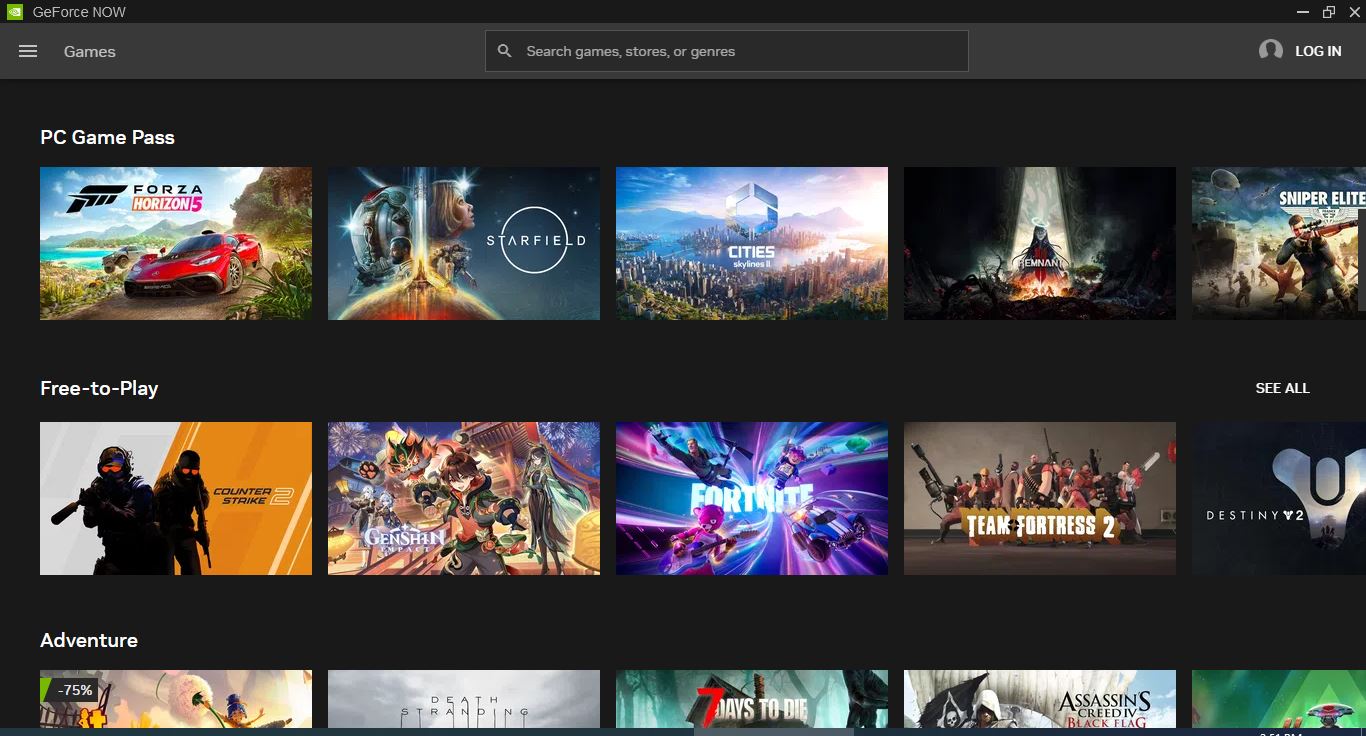Click the GeForce NOW window title text
This screenshot has height=736, width=1366.
[x=79, y=12]
